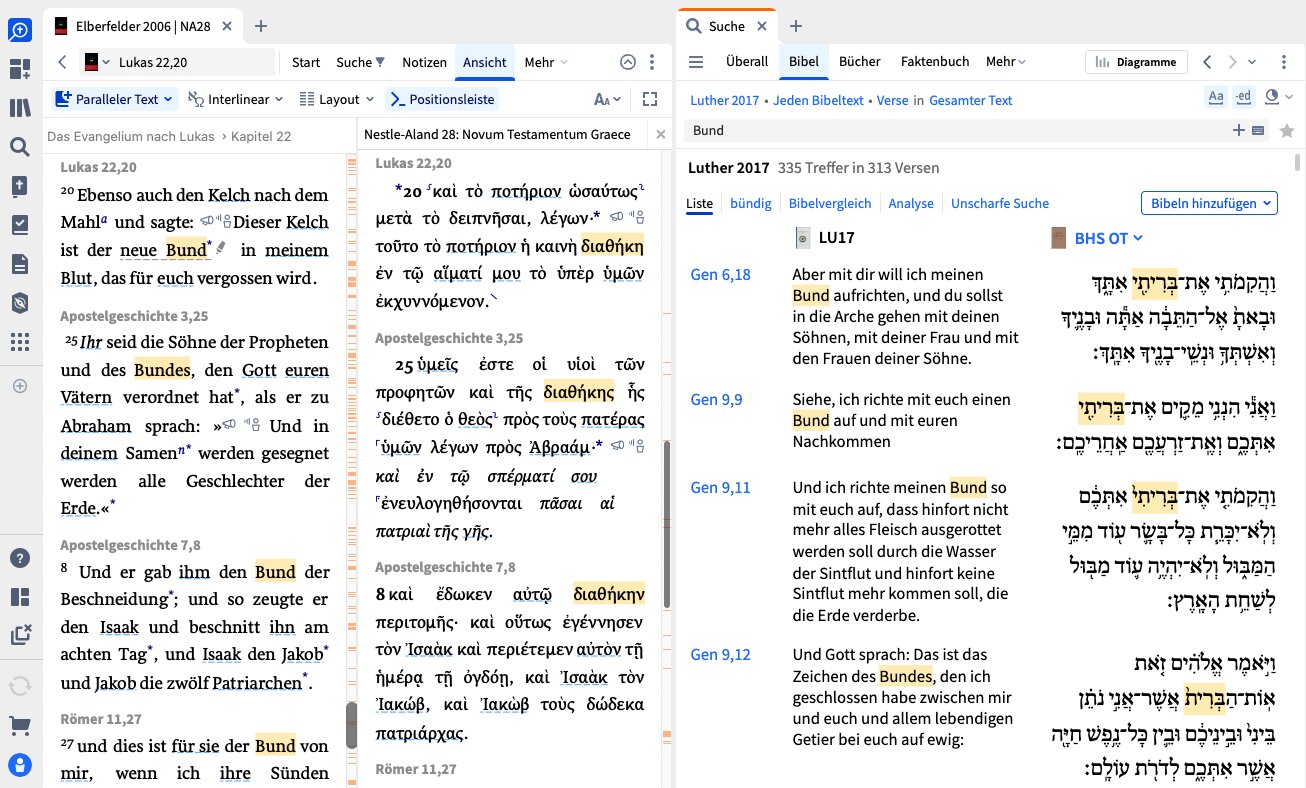Viewport: 1306px width, 788px height.
Task: Open the three-dot menu of the Elberfelder panel
Action: [652, 62]
